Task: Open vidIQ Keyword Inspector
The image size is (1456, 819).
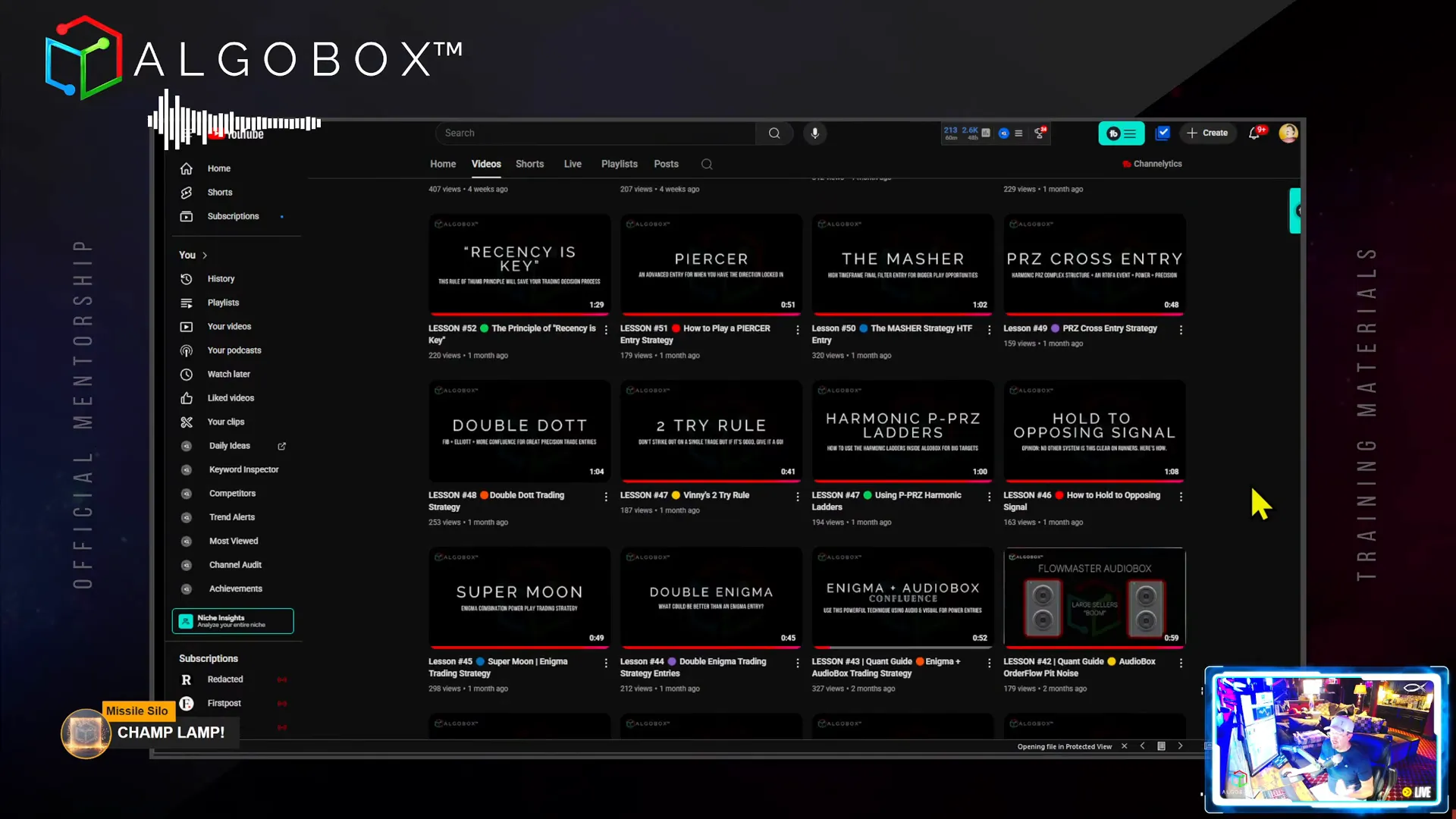Action: point(243,469)
